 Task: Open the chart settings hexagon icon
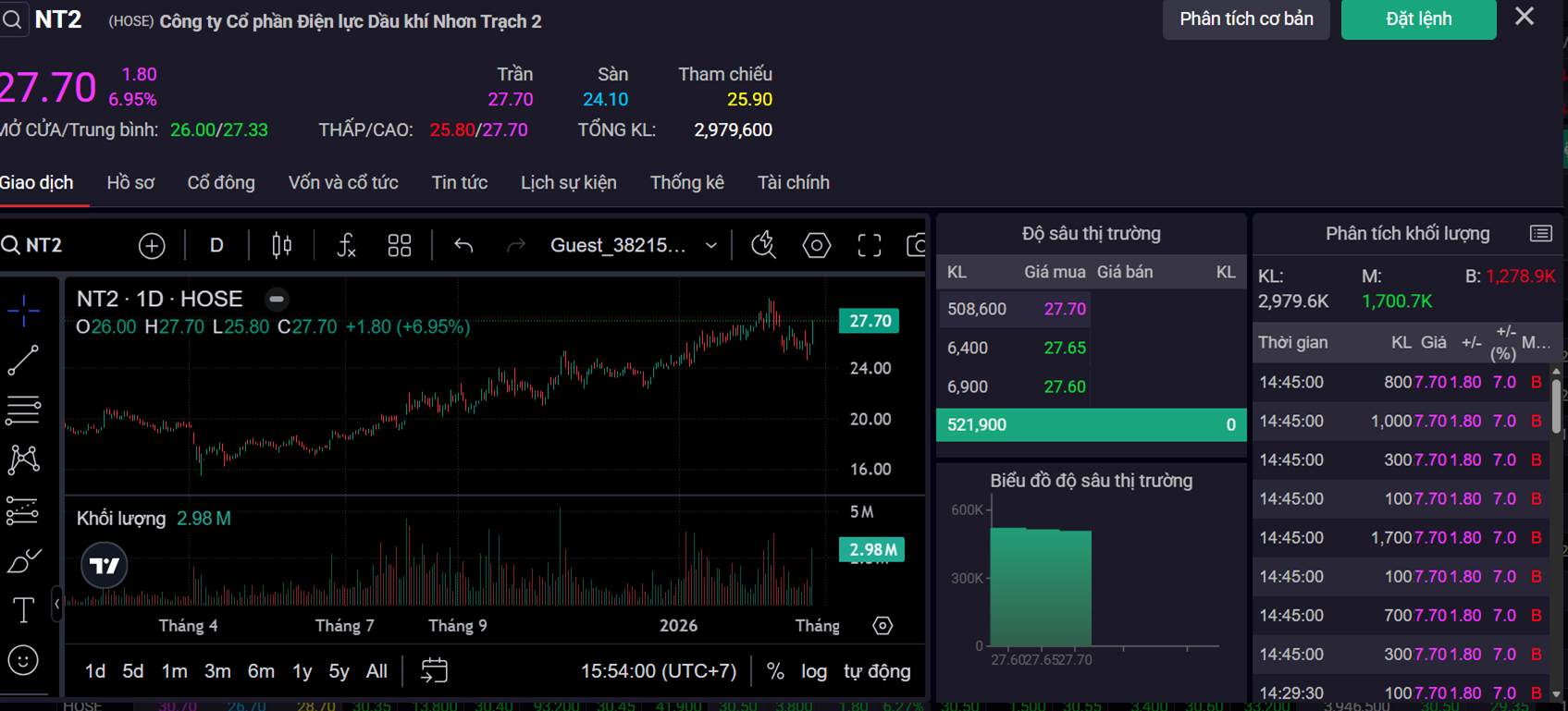pos(816,245)
